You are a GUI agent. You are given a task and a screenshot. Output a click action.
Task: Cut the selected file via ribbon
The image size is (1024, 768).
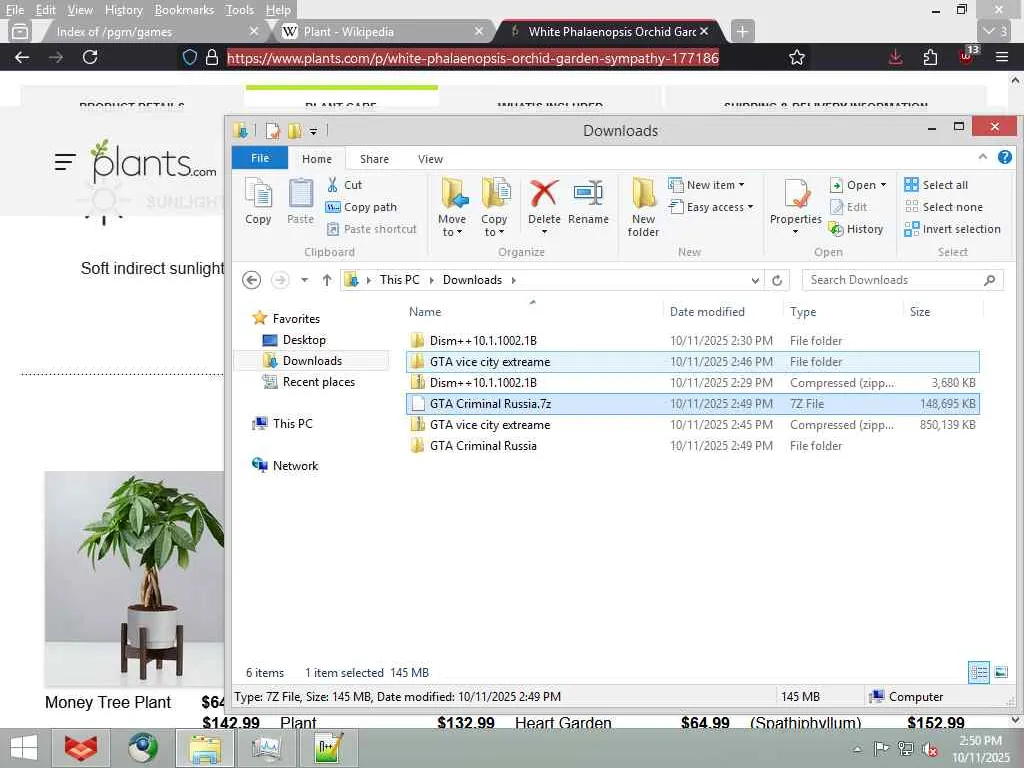344,185
